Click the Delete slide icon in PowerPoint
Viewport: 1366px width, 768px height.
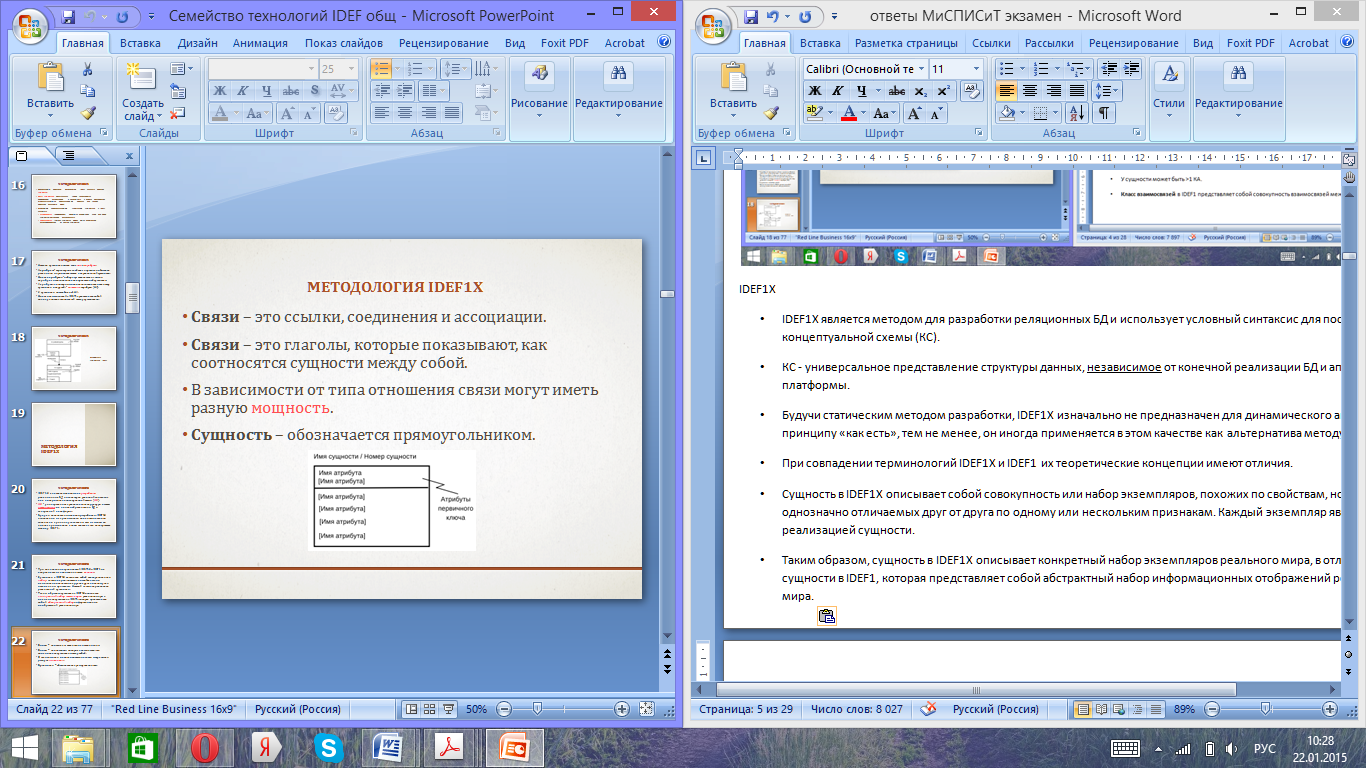click(x=178, y=113)
